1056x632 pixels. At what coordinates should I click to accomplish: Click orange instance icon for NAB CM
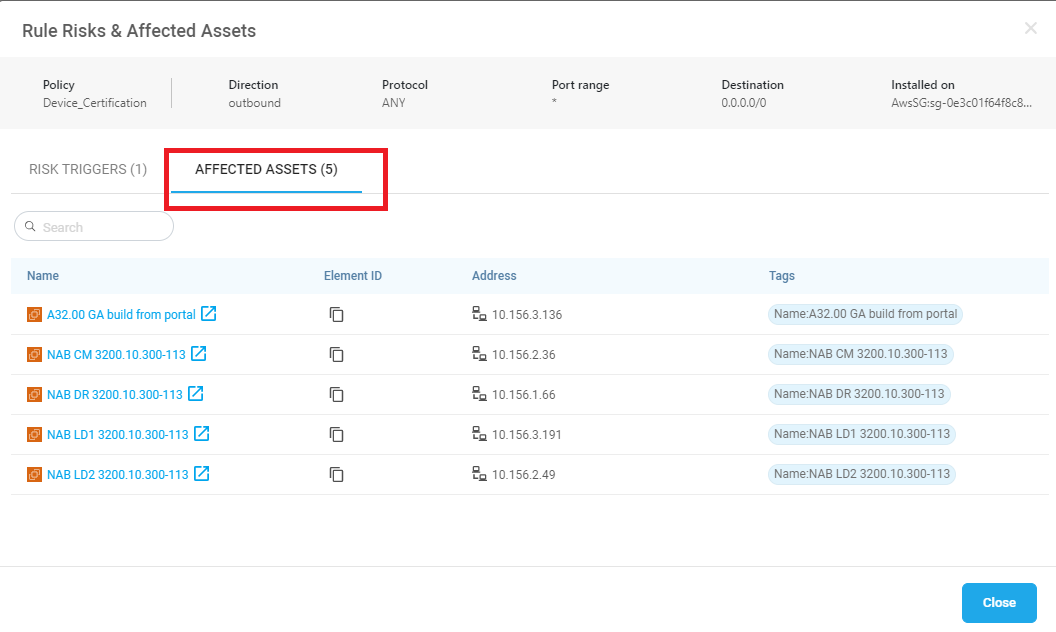pos(34,354)
